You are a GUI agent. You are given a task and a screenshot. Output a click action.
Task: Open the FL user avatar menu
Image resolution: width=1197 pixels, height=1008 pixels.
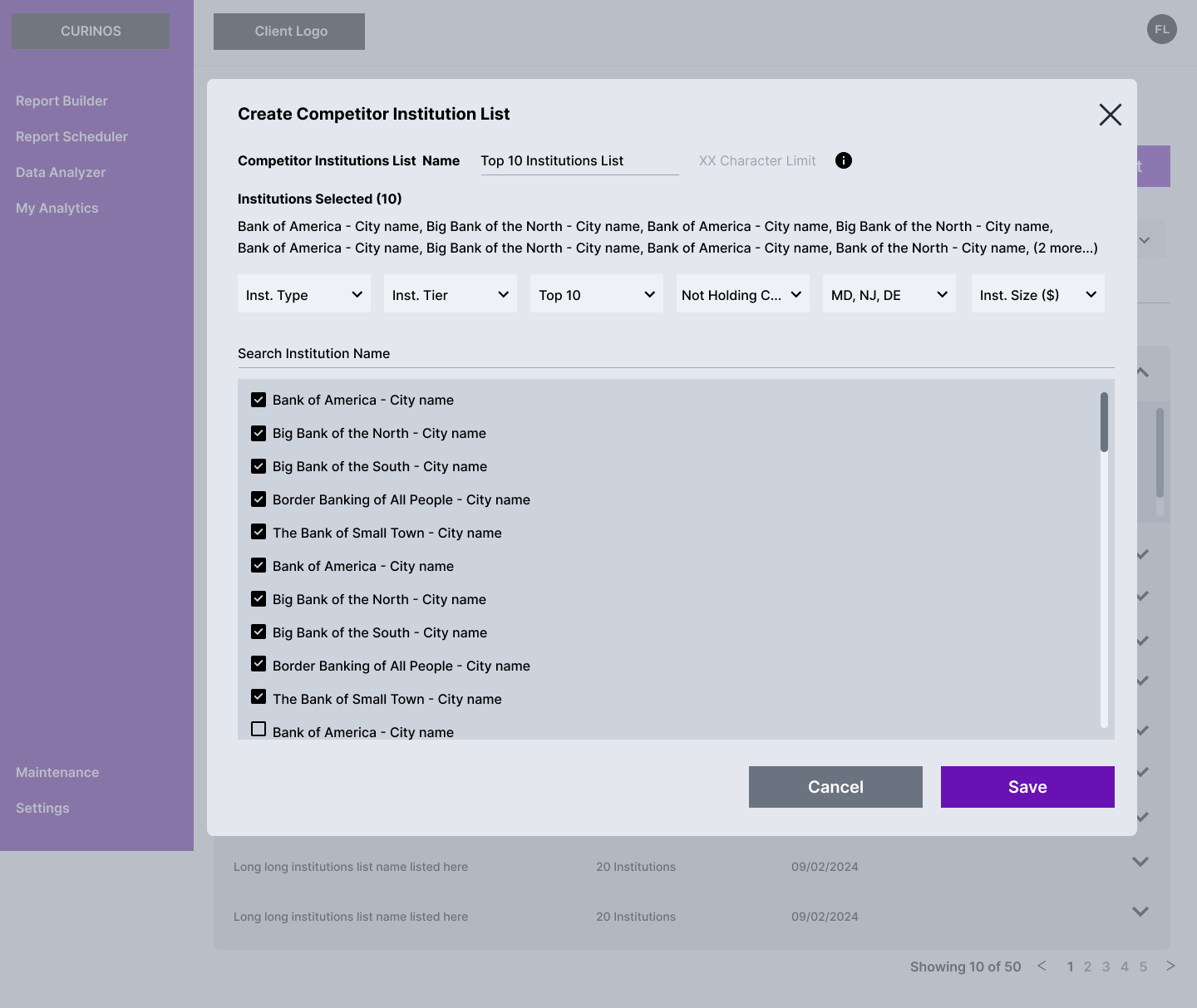(x=1162, y=29)
